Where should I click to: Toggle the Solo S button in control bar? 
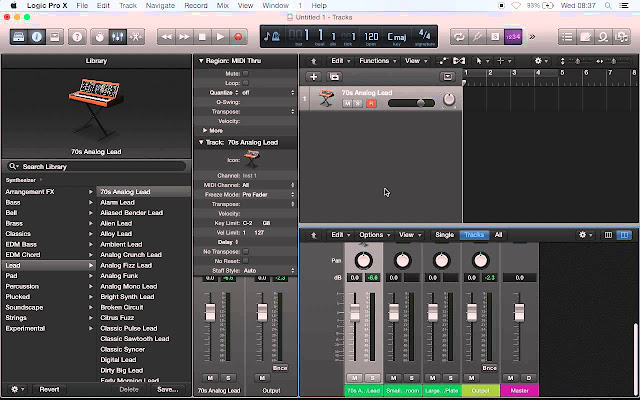[x=495, y=37]
